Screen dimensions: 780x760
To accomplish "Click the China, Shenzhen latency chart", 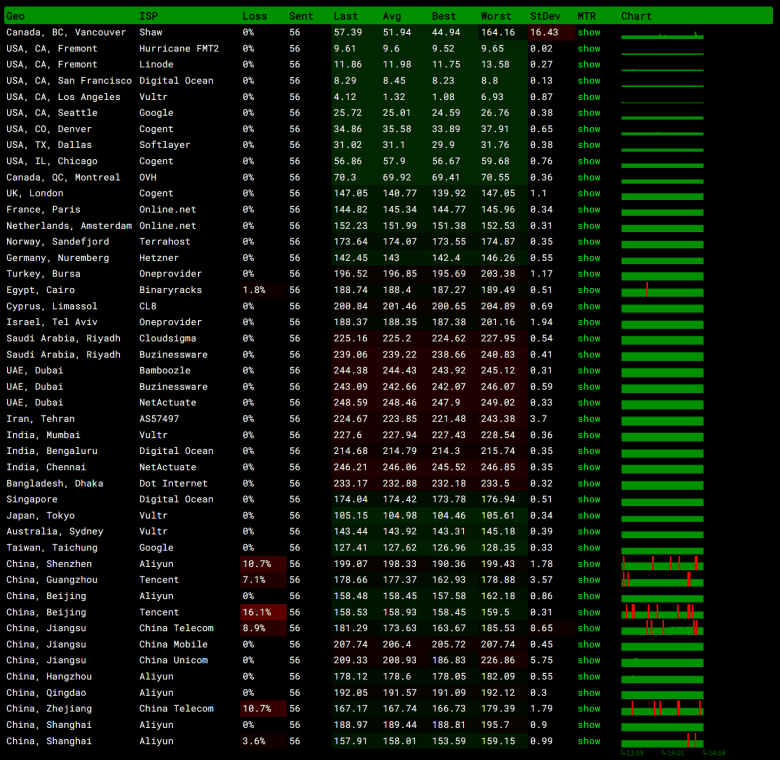I will point(662,564).
